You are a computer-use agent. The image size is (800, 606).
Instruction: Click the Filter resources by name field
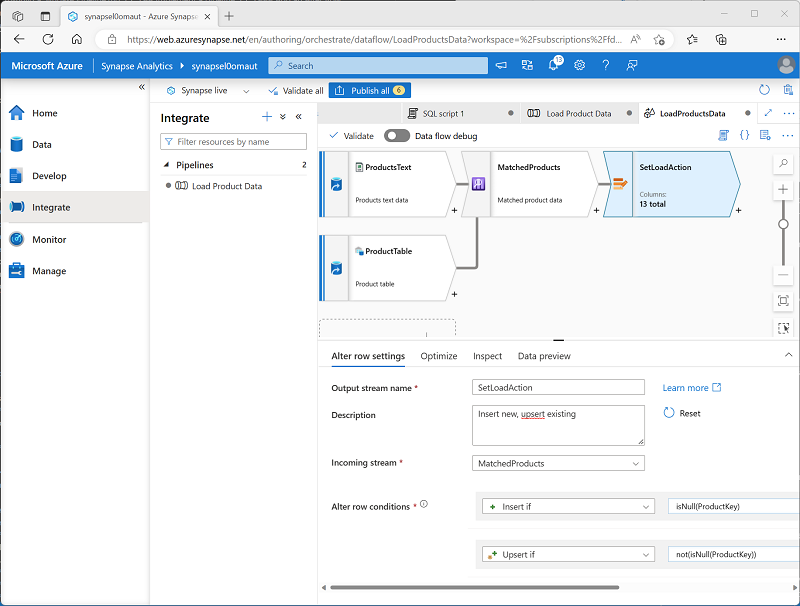(x=233, y=141)
